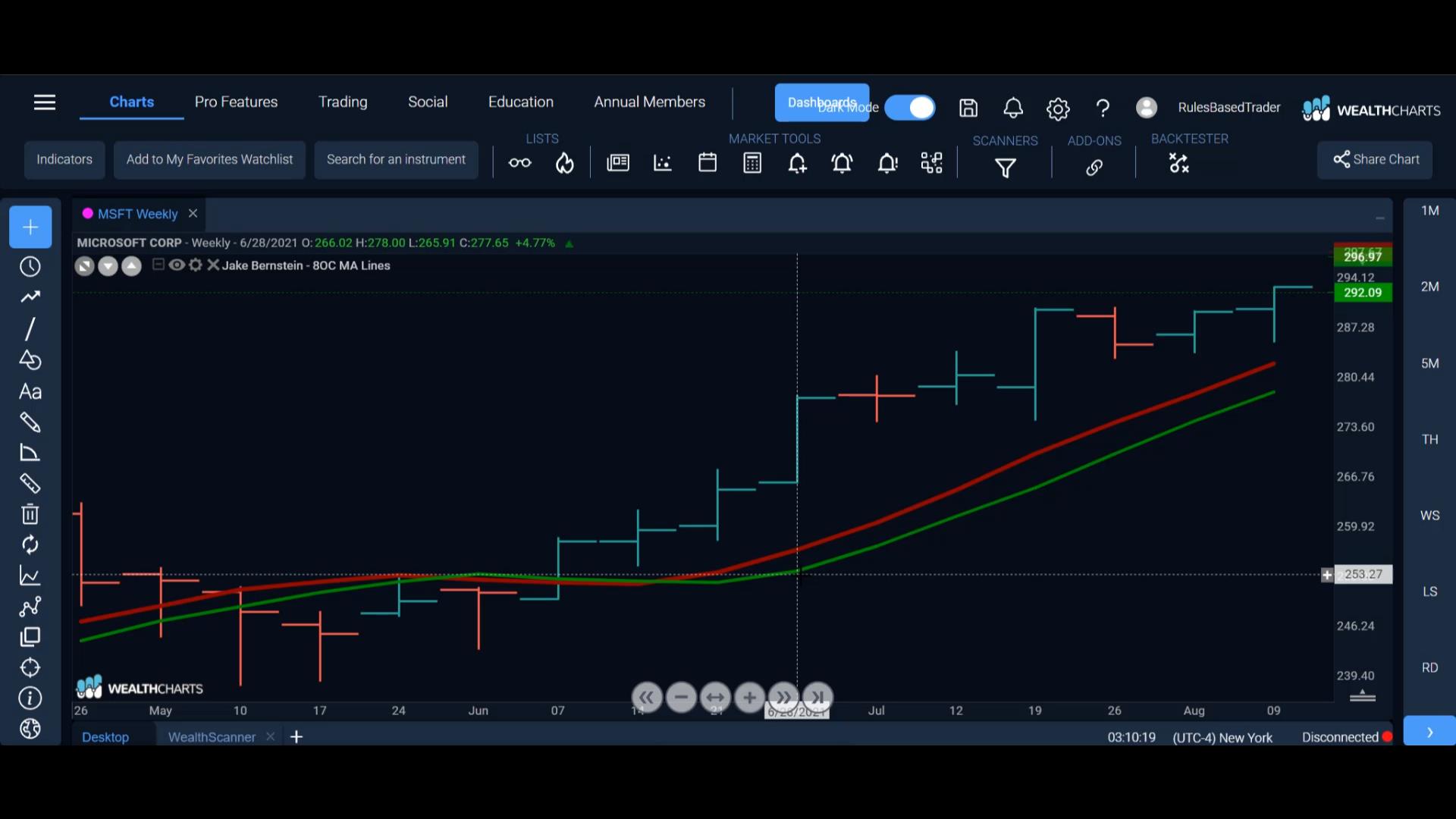Click the save floppy disk icon
Screen dimensions: 1456x819
point(968,108)
